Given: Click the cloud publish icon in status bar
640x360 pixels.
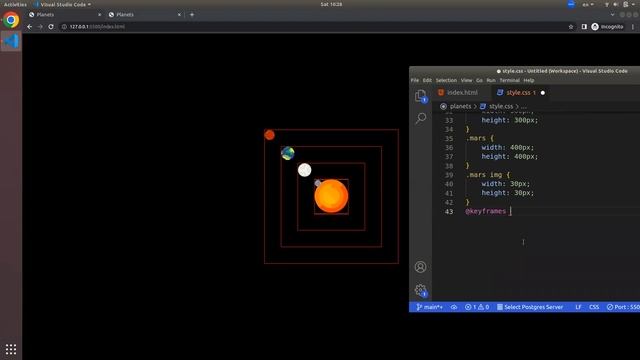Looking at the screenshot, I should (x=454, y=307).
